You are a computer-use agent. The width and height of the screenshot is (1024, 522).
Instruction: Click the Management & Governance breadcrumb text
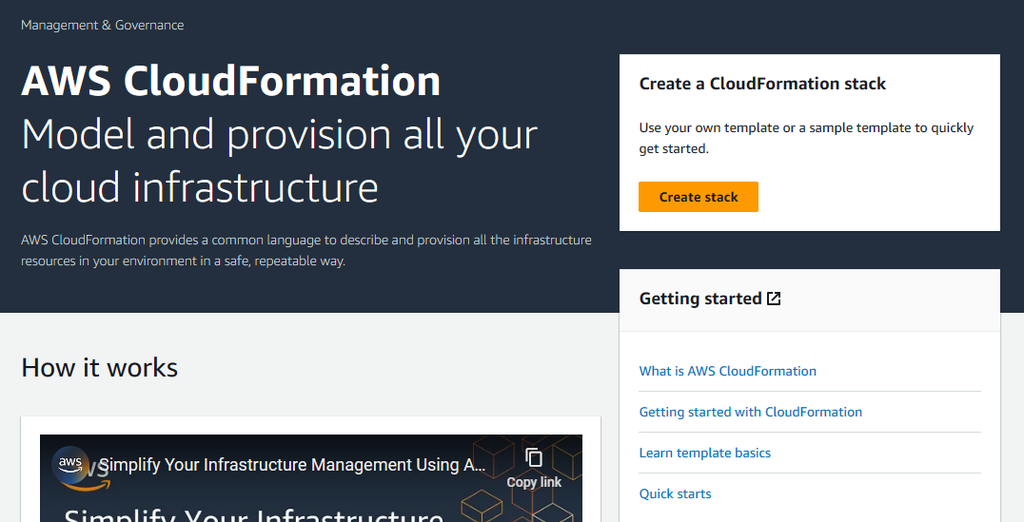pos(103,25)
